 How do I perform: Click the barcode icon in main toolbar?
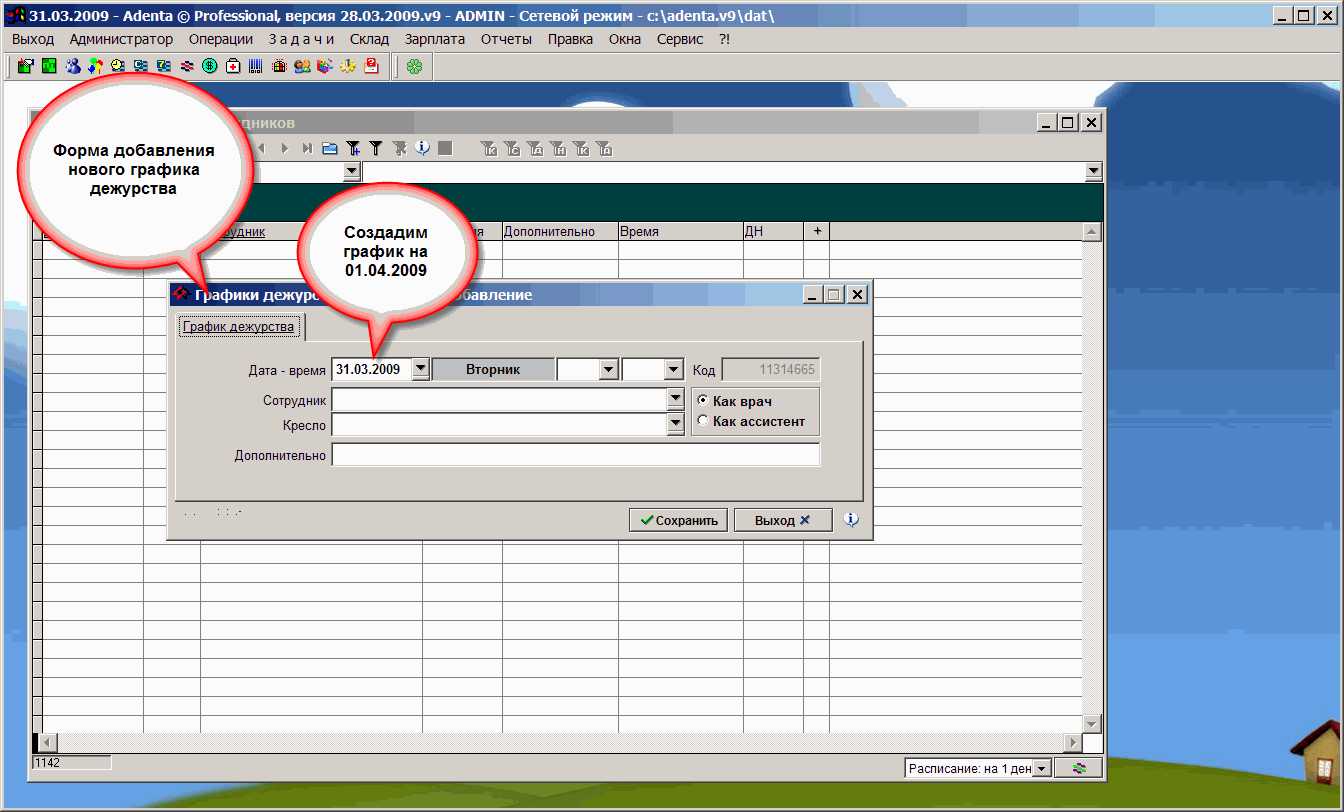point(256,66)
